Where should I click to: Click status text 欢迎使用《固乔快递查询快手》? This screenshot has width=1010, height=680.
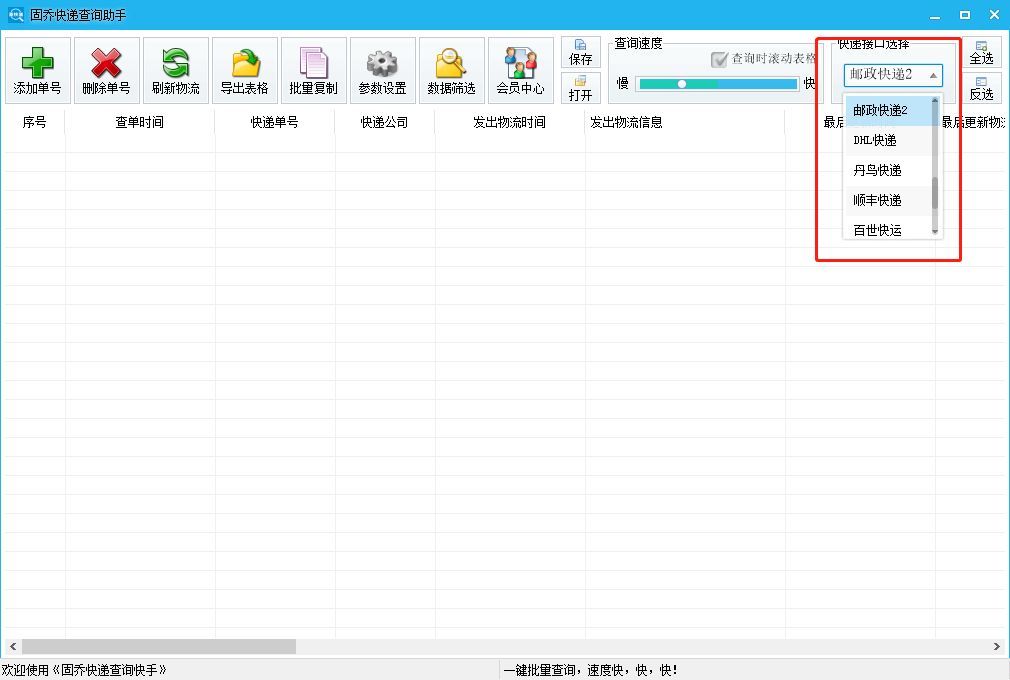pos(84,670)
